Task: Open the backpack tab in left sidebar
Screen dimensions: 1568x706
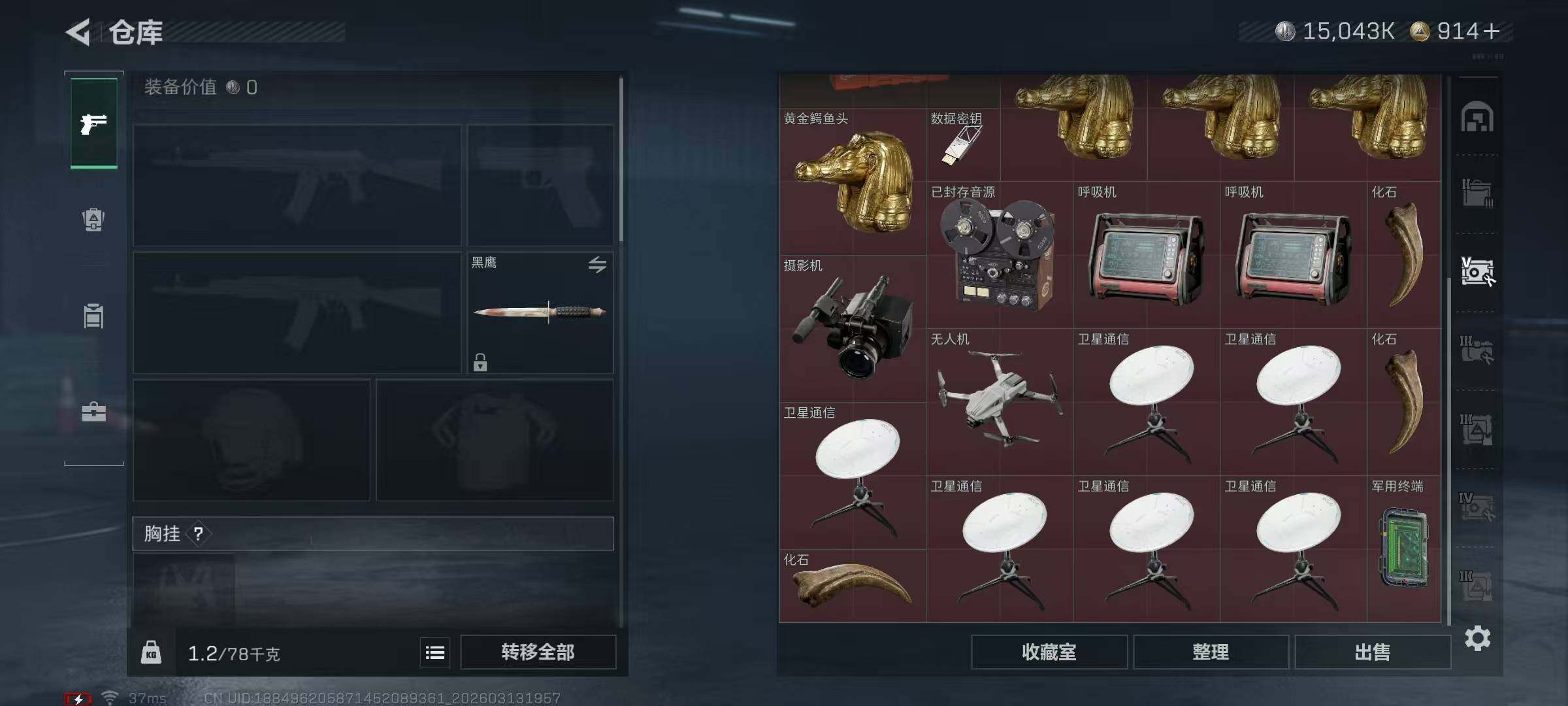Action: pos(93,220)
